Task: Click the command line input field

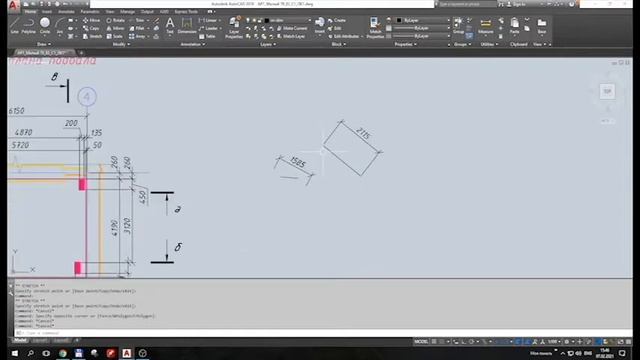Action: pos(322,333)
